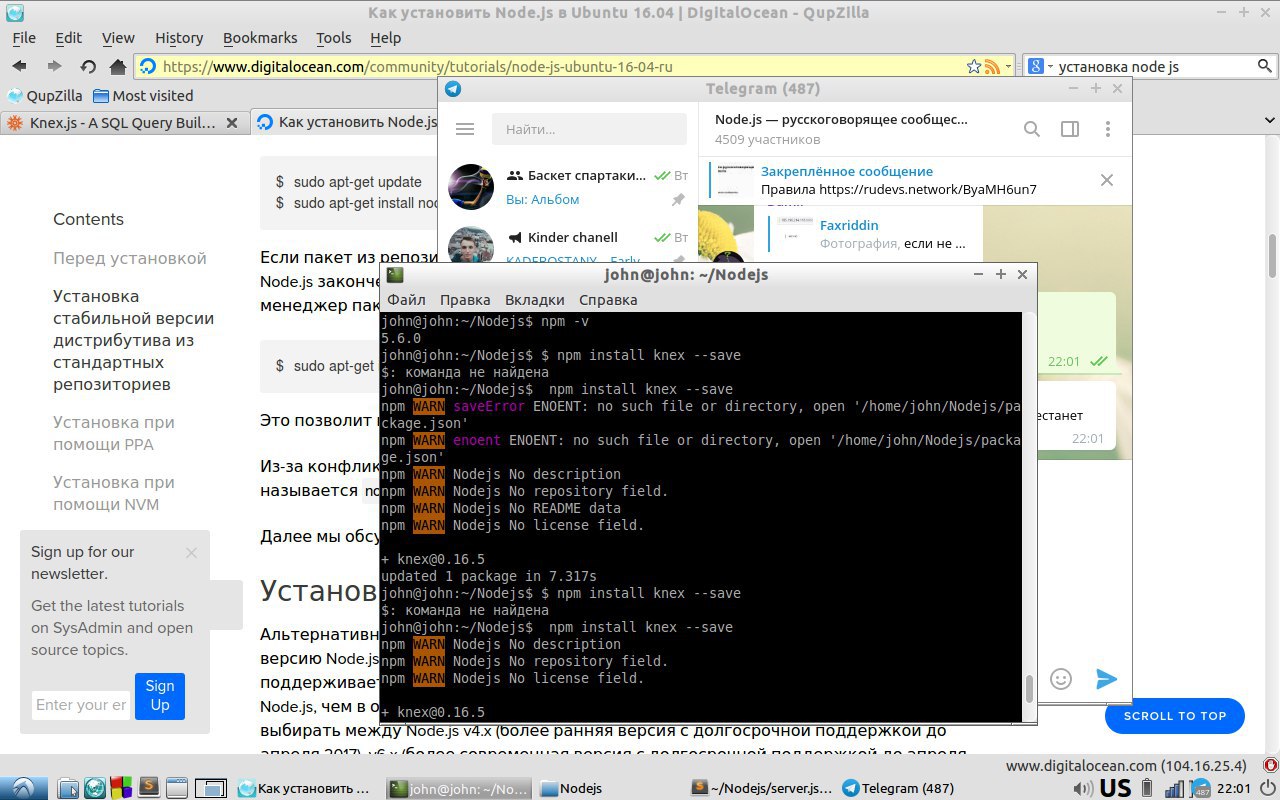The width and height of the screenshot is (1280, 800).
Task: Click the power/logout icon in taskbar
Action: pos(1268,788)
